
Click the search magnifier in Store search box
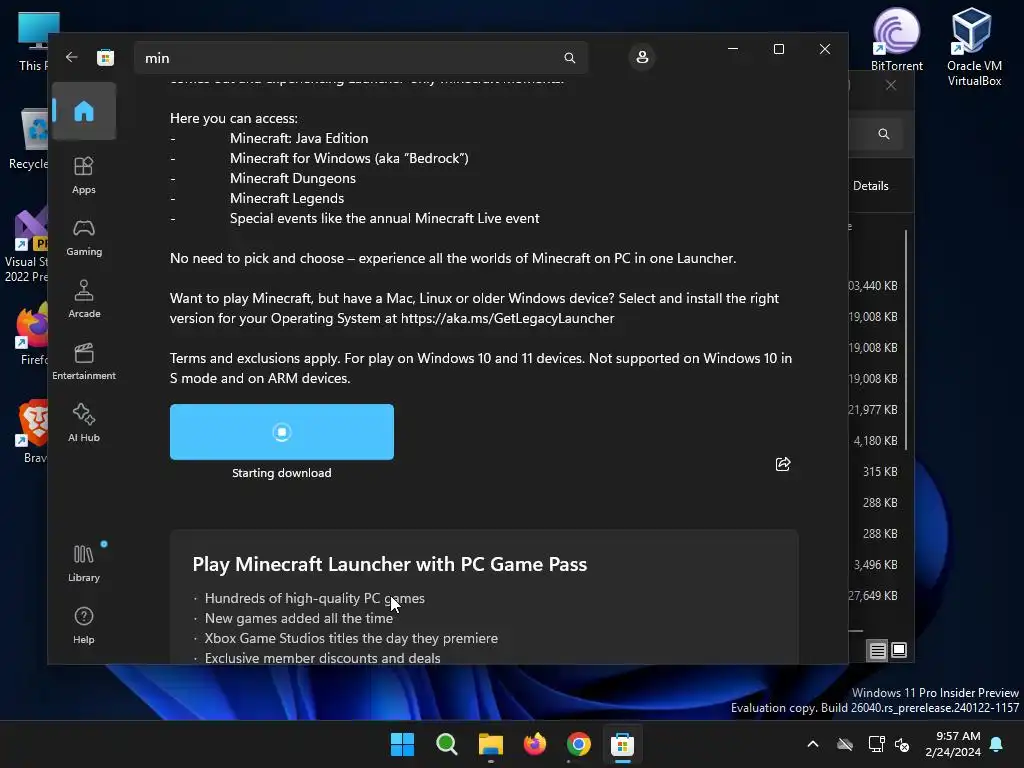pyautogui.click(x=569, y=58)
